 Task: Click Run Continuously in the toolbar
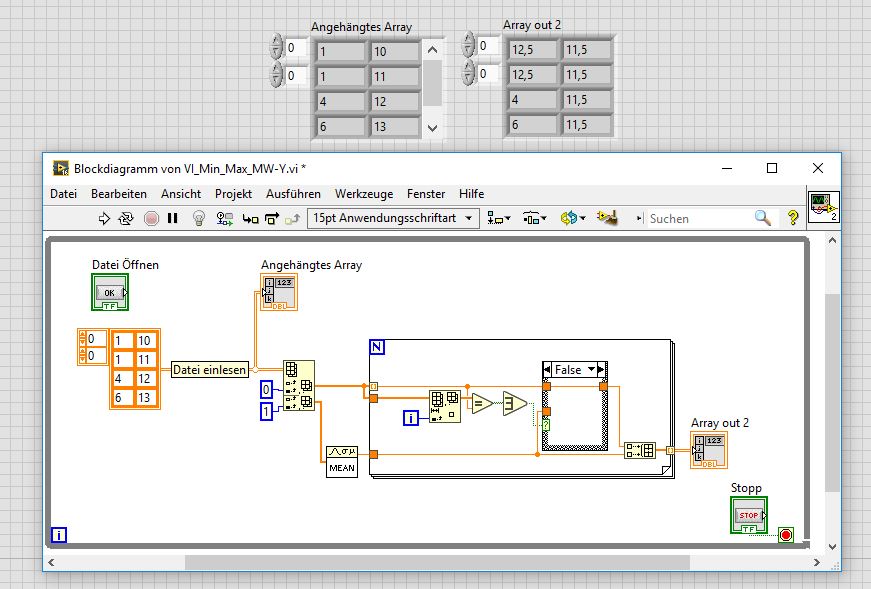pyautogui.click(x=127, y=218)
